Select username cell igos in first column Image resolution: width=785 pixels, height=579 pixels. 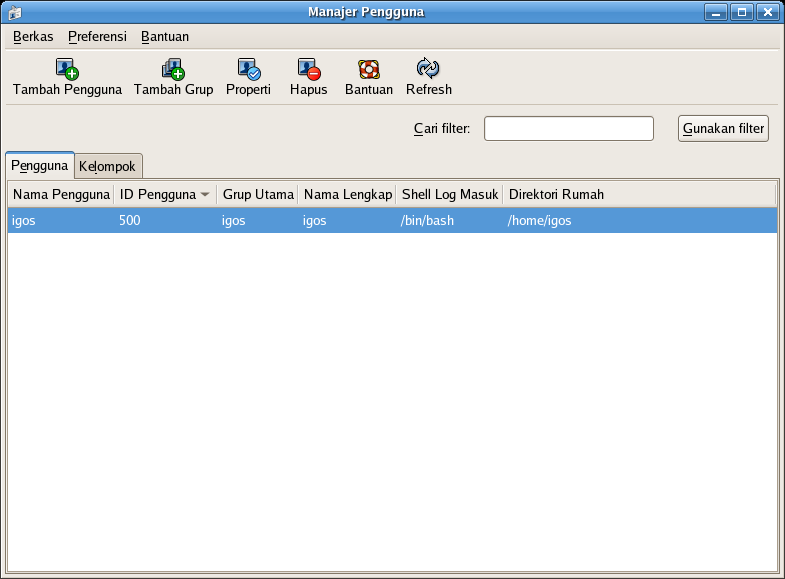24,221
